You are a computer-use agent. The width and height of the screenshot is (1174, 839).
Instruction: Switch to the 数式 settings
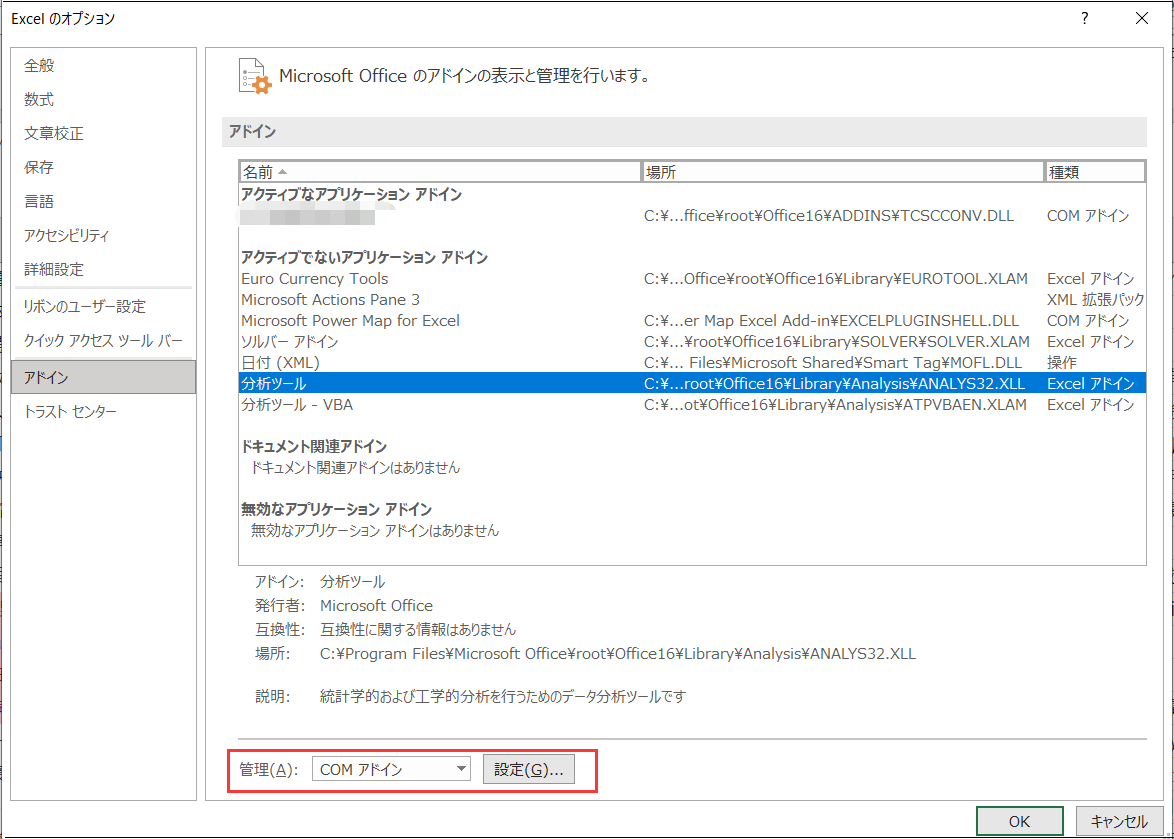40,100
